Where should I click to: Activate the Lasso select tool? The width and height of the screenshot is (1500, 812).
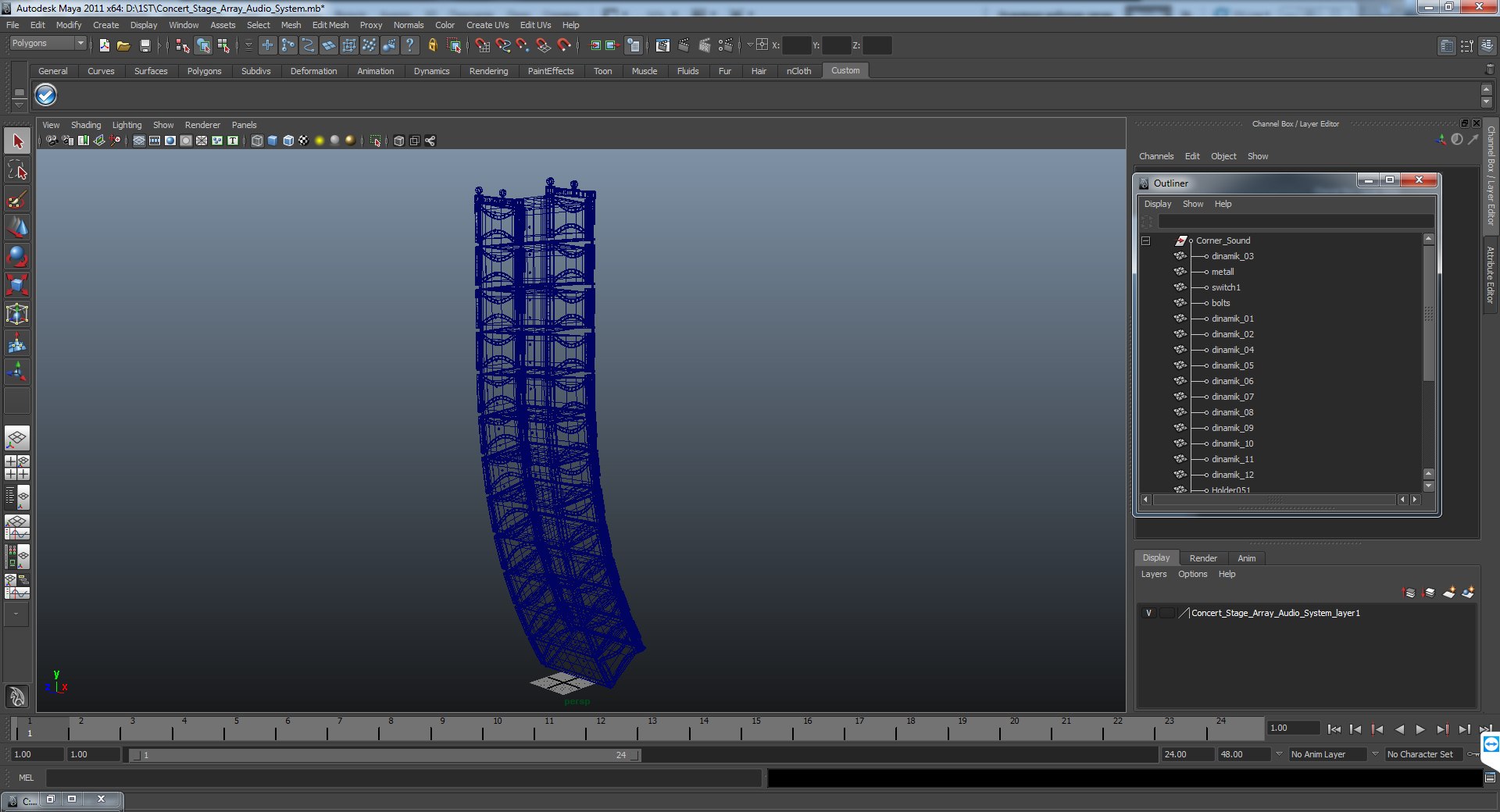click(x=17, y=170)
